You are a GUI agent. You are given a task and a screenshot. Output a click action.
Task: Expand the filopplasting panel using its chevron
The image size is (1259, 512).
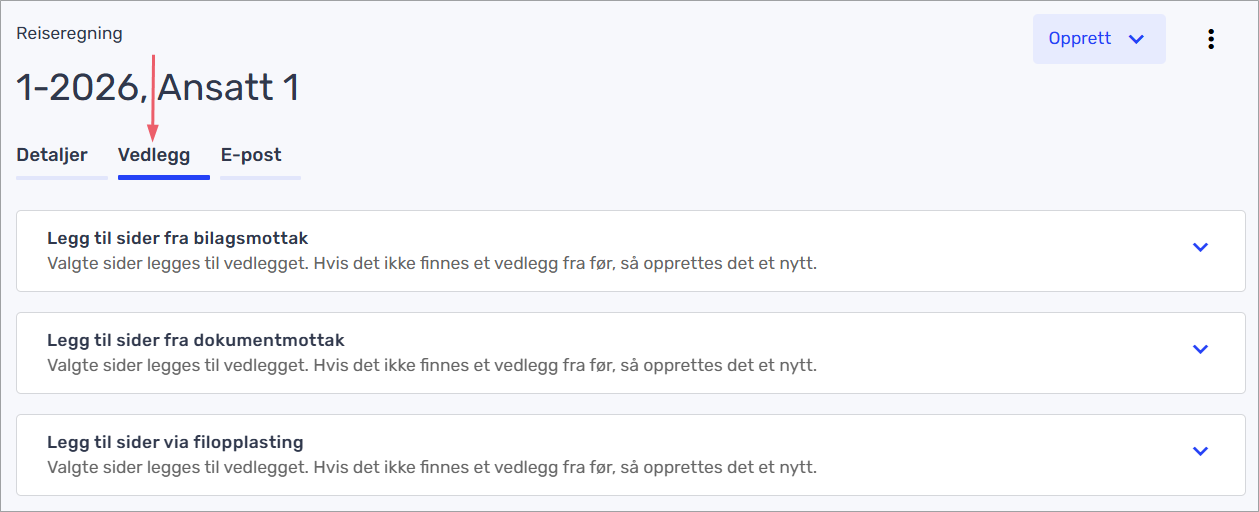1201,451
